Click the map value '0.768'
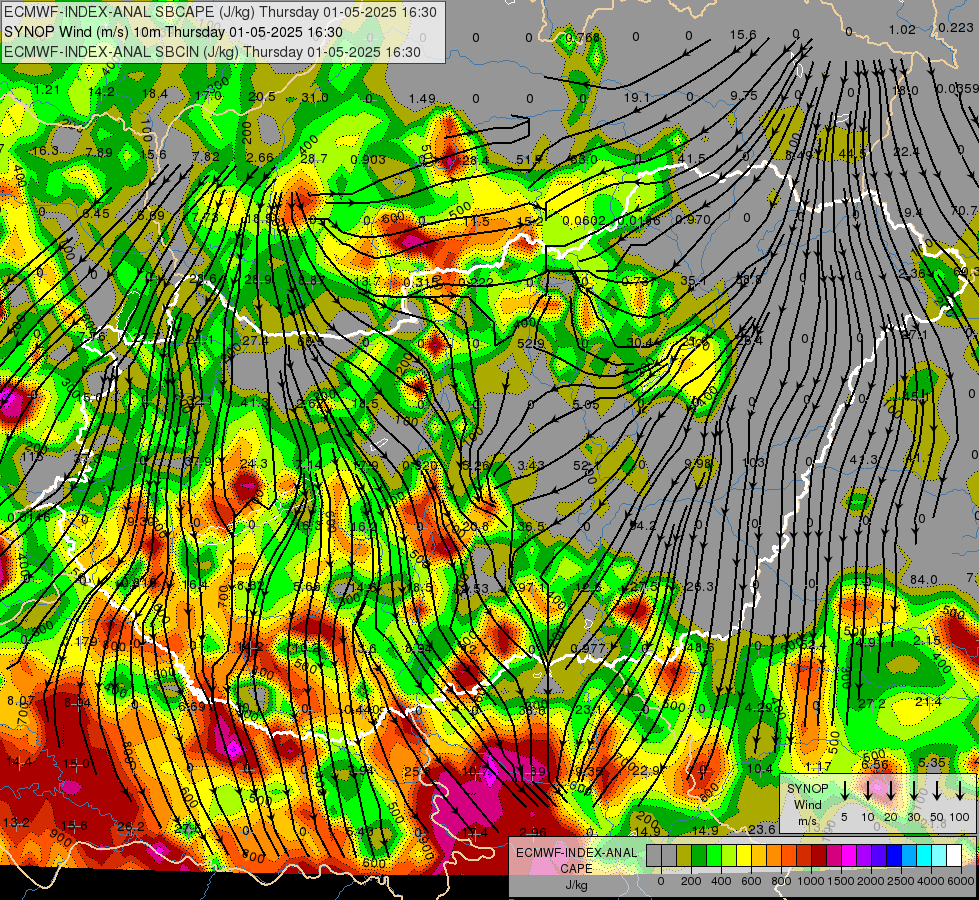The height and width of the screenshot is (900, 979). 582,37
